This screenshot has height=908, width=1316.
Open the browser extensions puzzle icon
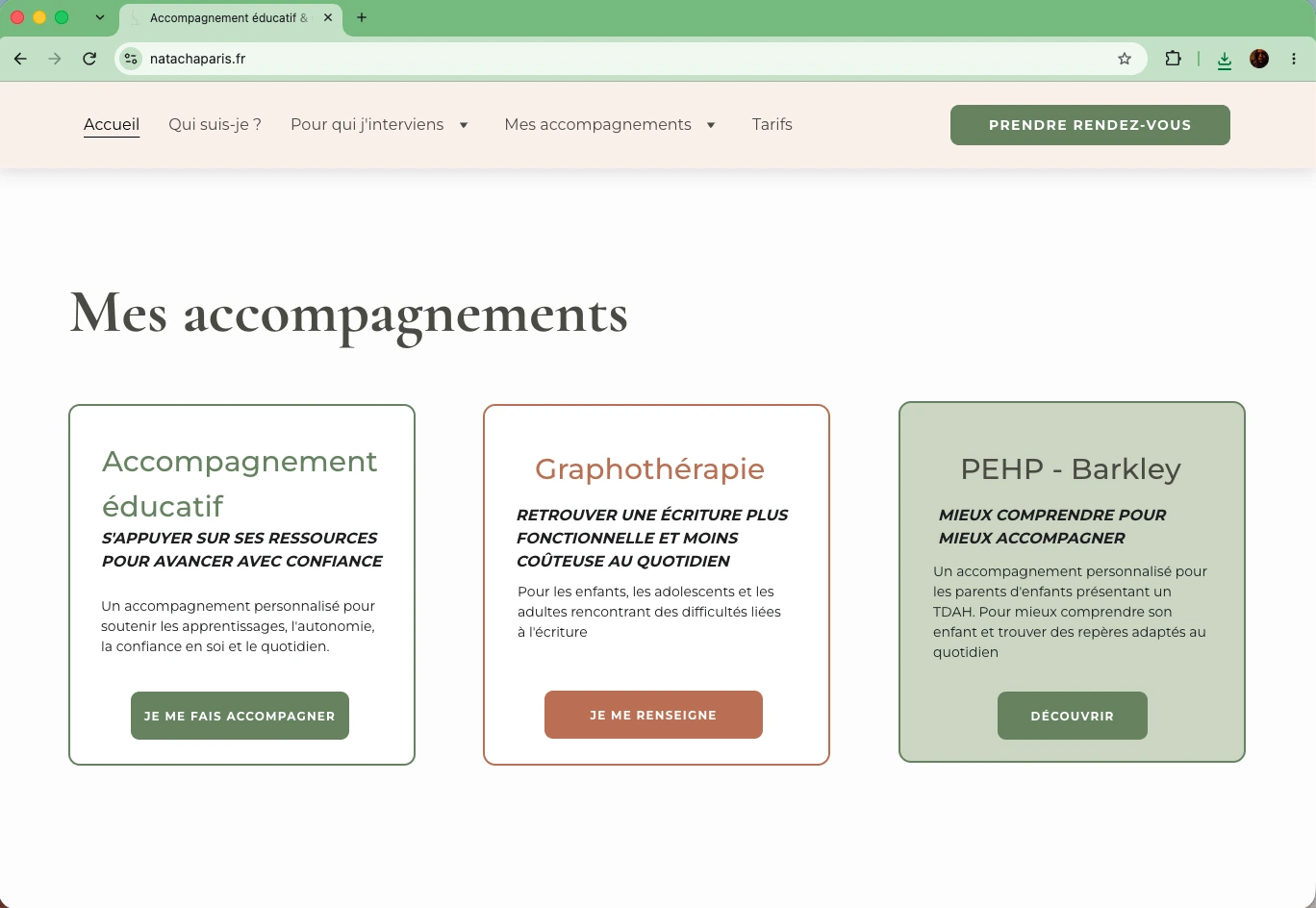1173,59
